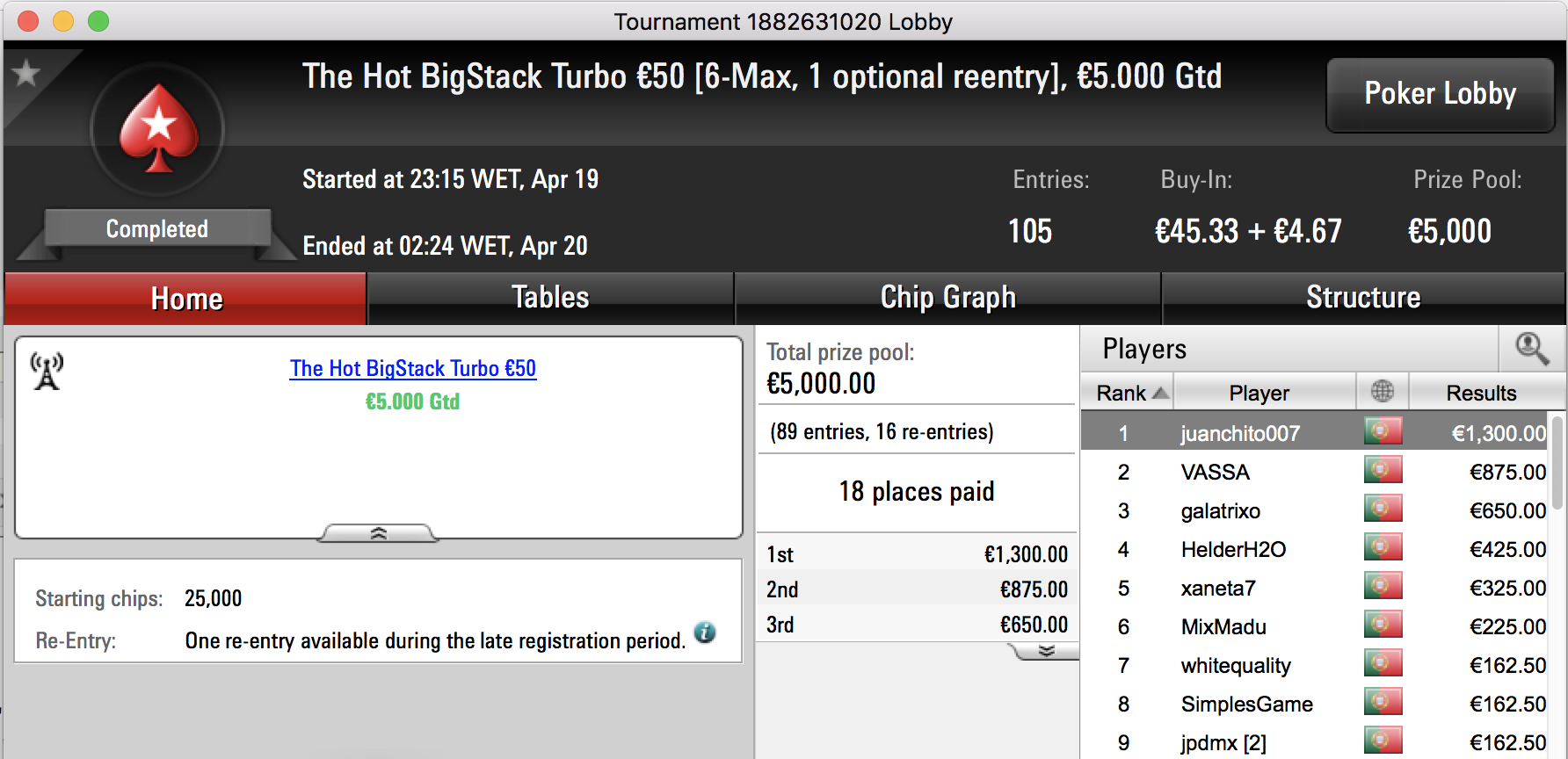Sort by the Results column header
The image size is (1568, 759).
pos(1481,393)
